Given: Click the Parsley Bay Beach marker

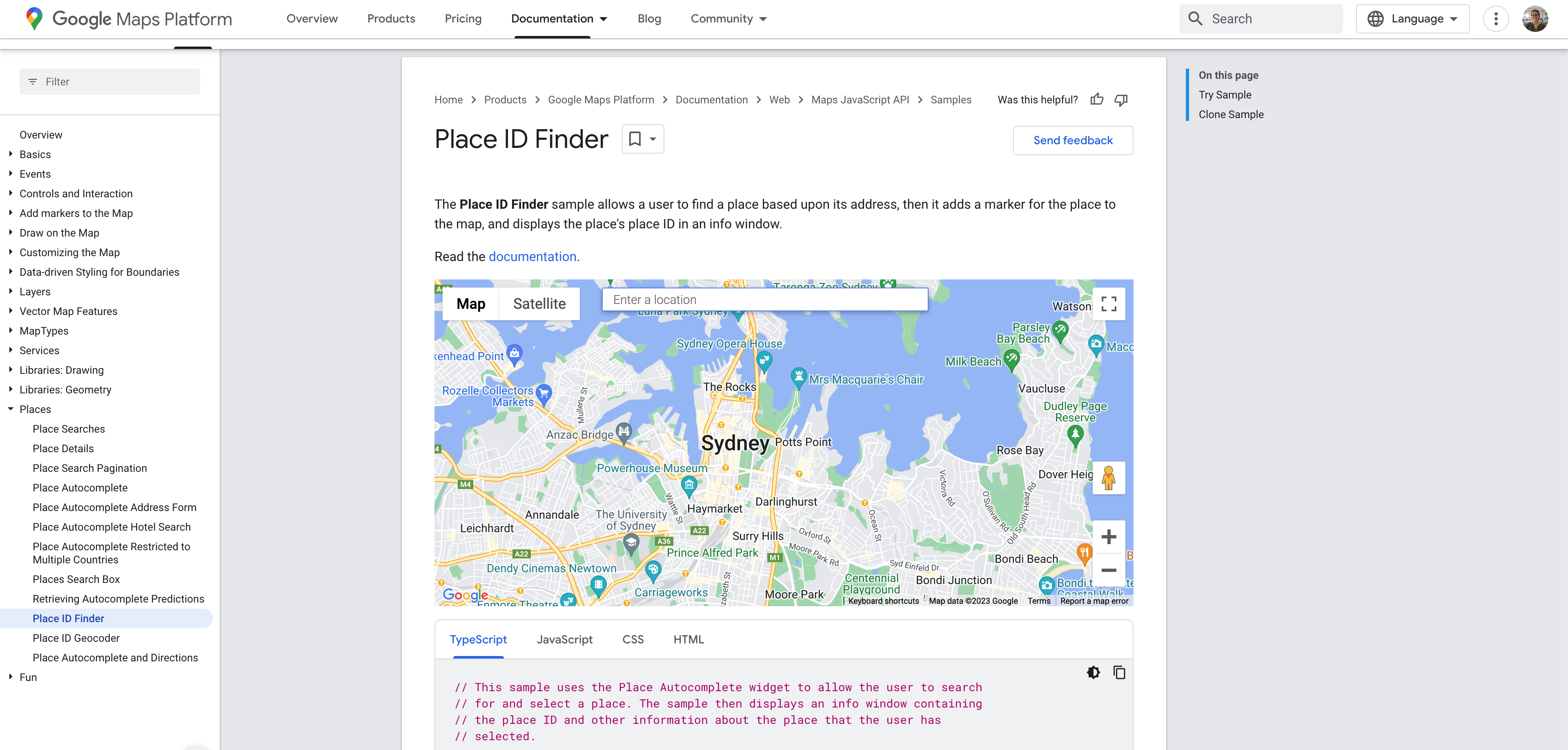Looking at the screenshot, I should click(1060, 332).
